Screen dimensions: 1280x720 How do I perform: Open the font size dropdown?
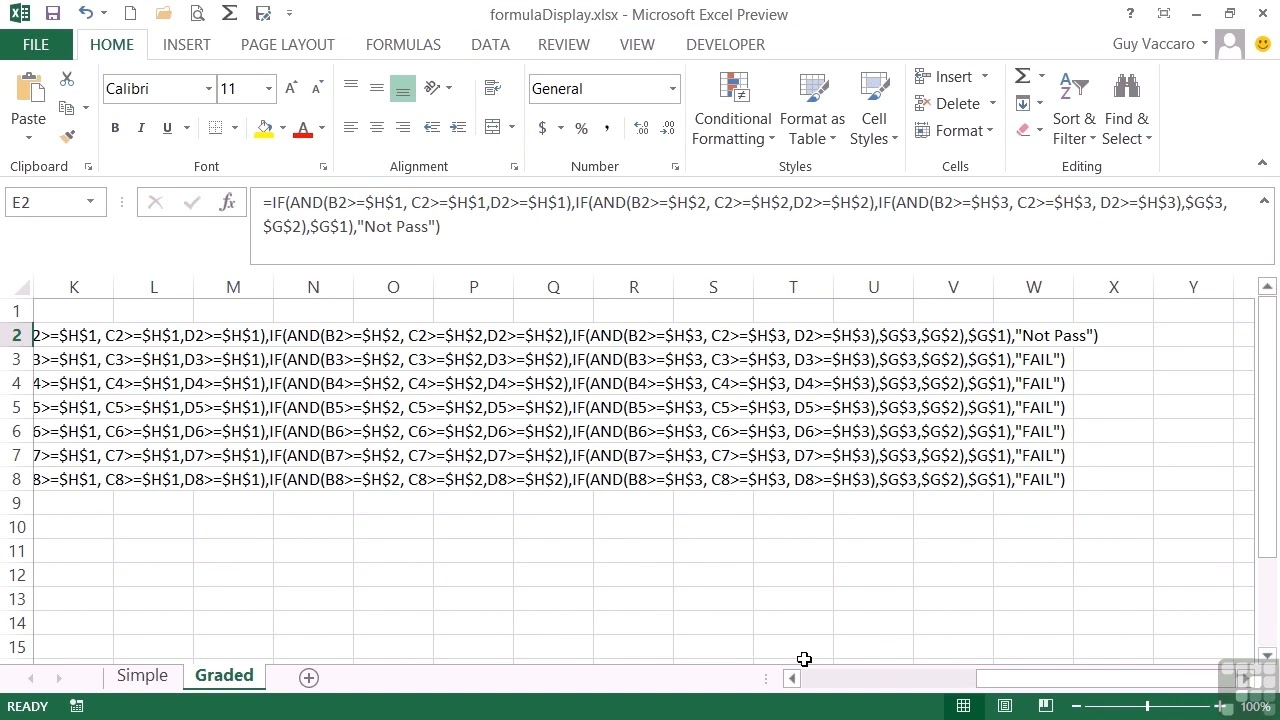pos(268,89)
